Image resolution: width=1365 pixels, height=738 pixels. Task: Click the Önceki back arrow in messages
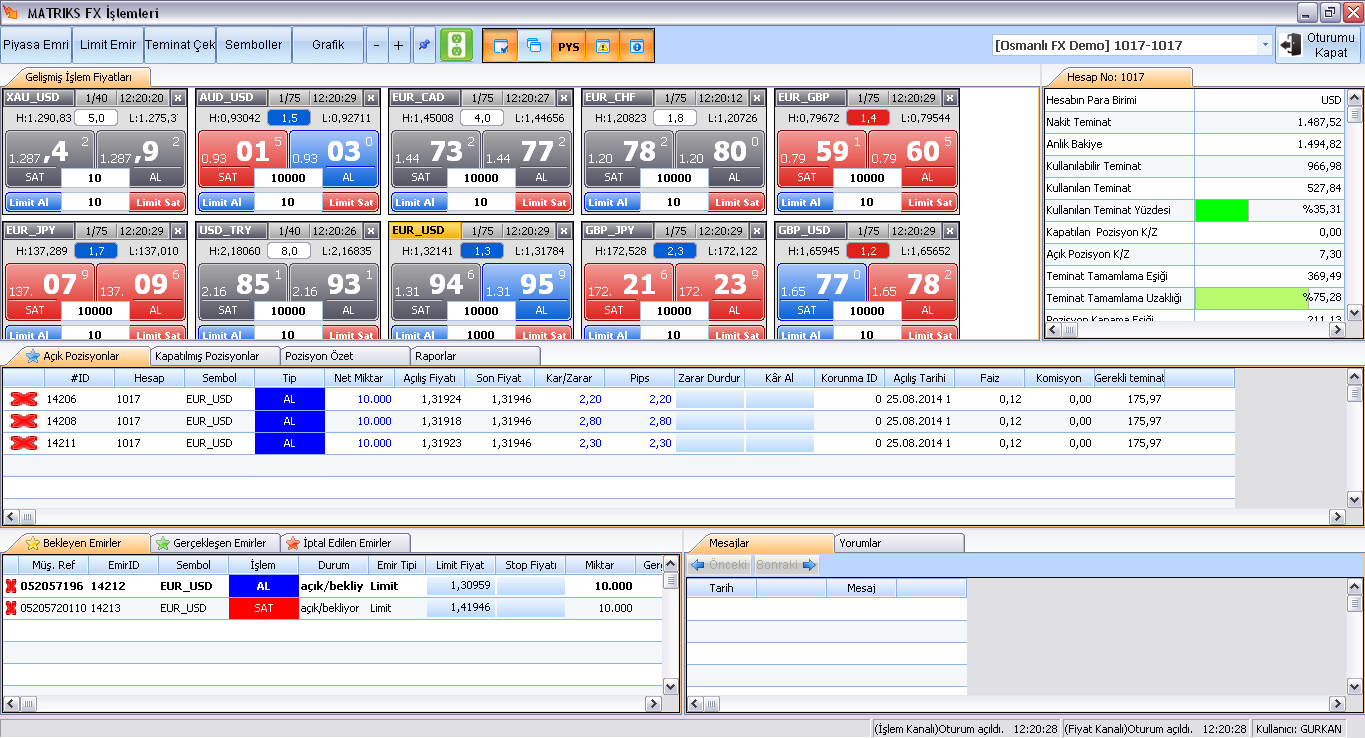point(720,565)
